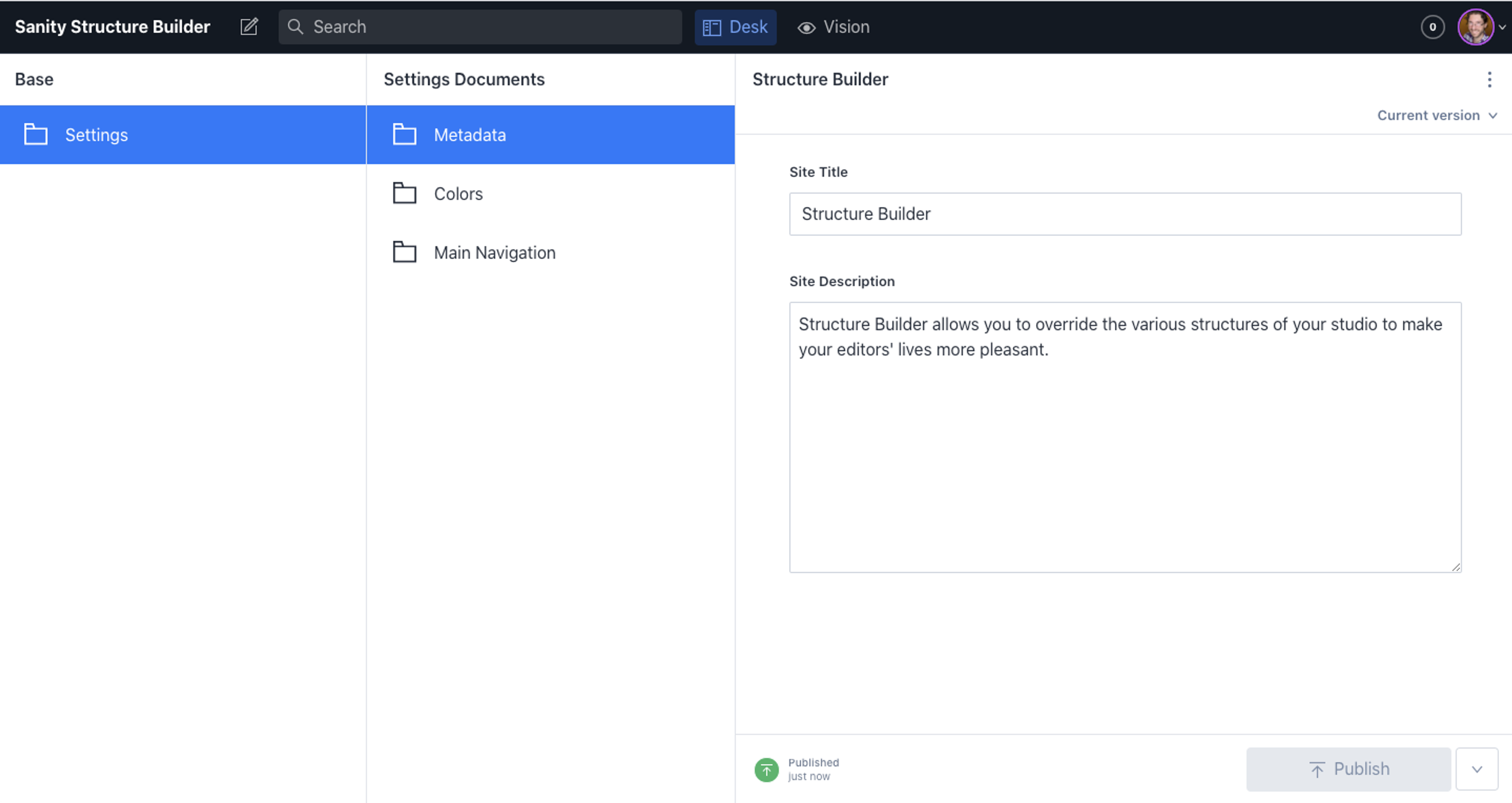Open document actions chevron beside Publish
Screen dimensions: 1512x803
click(x=1477, y=769)
